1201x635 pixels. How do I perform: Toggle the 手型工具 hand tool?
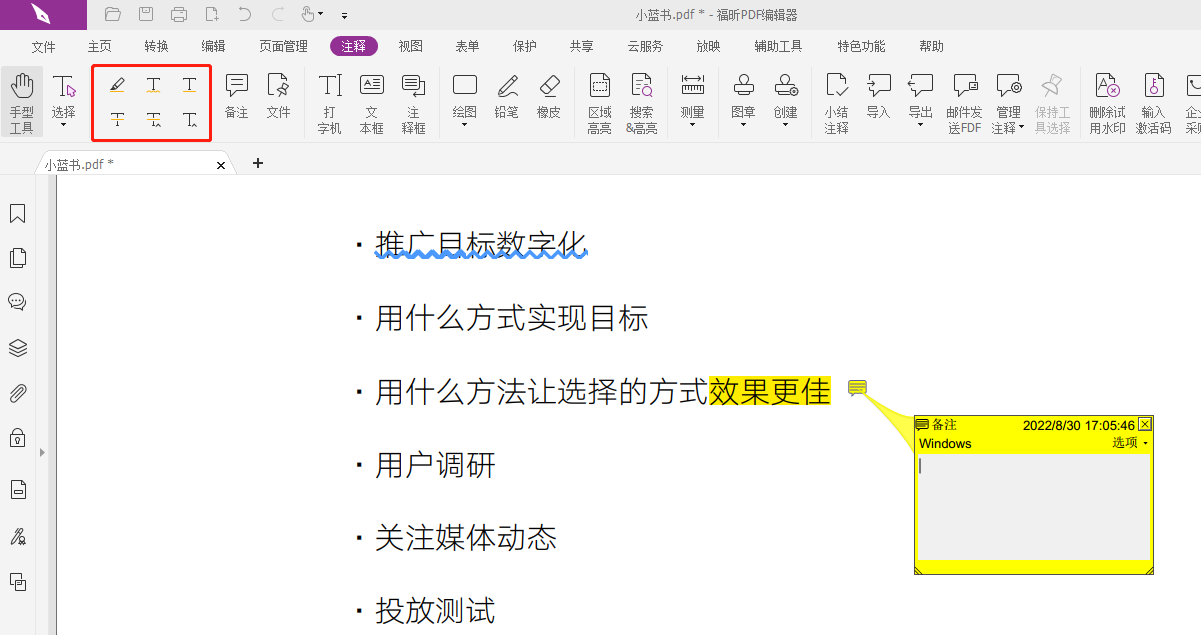[21, 95]
